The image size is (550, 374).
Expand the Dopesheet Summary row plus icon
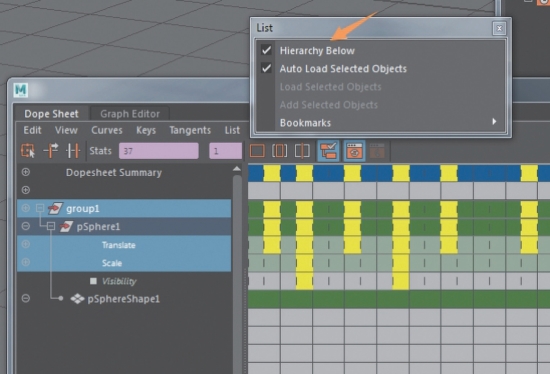(26, 172)
